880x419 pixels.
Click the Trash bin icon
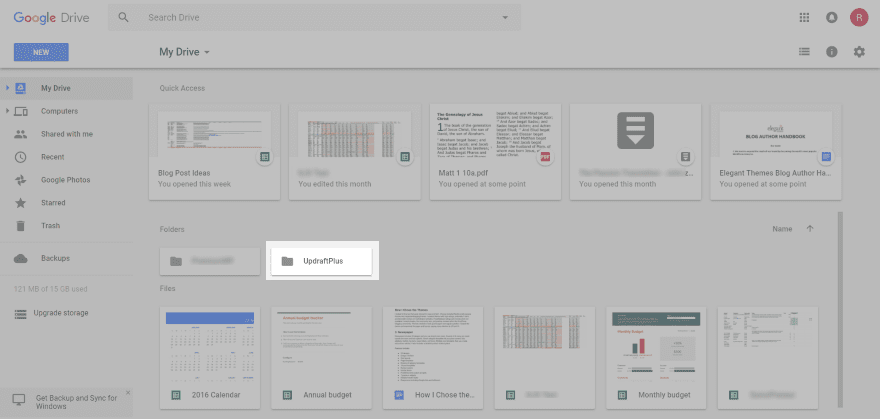click(21, 225)
